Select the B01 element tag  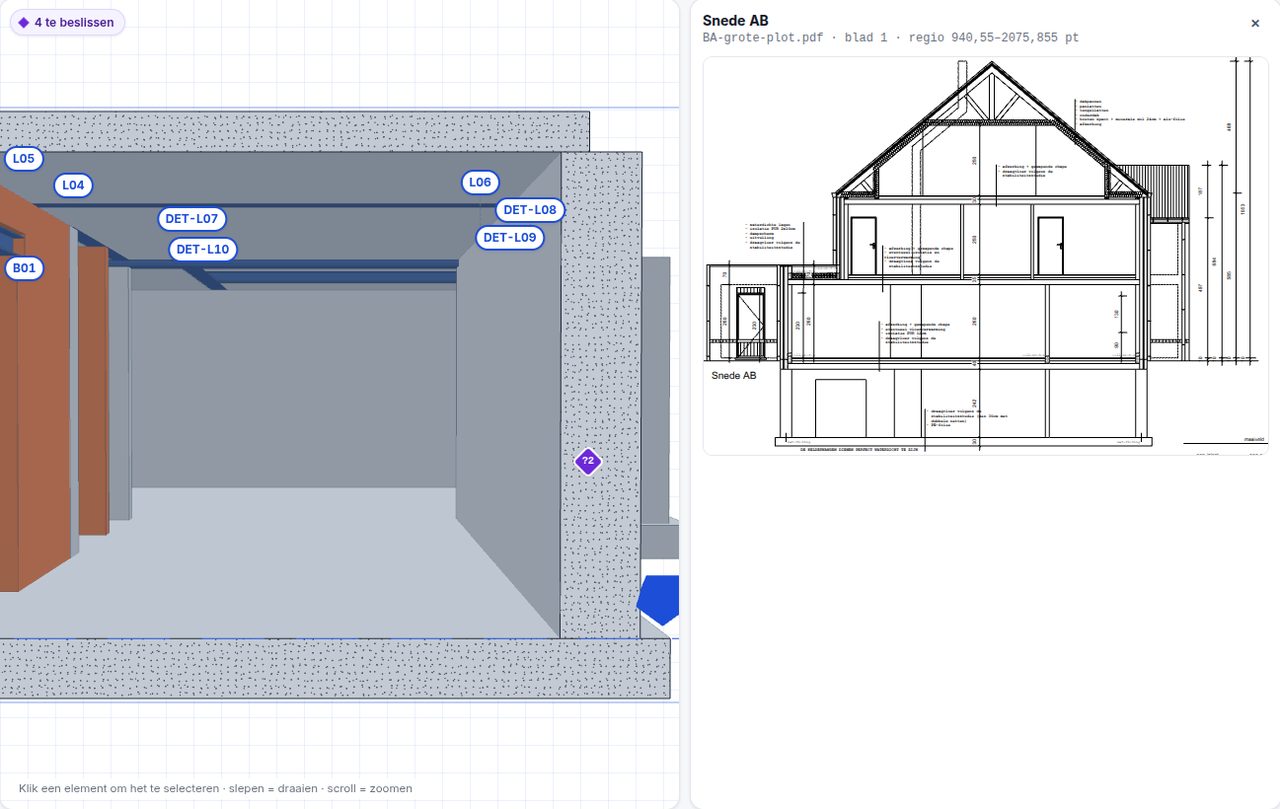24,268
